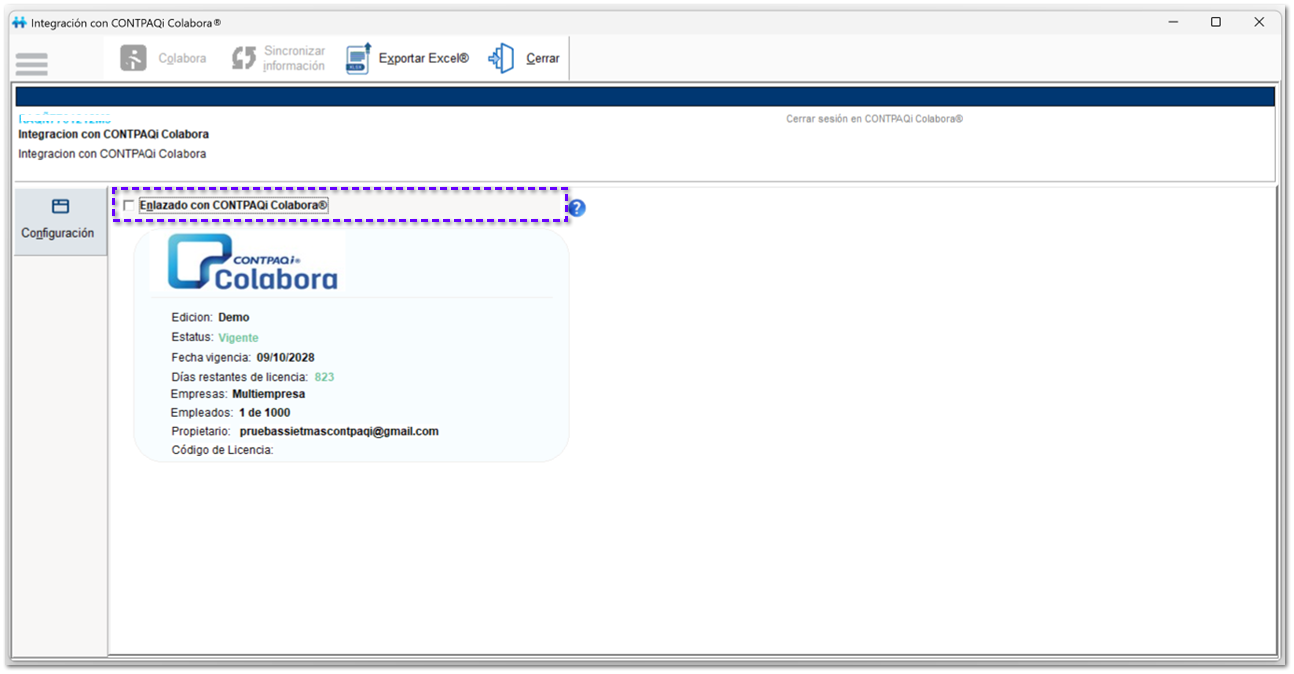Image resolution: width=1294 pixels, height=674 pixels.
Task: Click the Configuración panel icon
Action: click(60, 207)
